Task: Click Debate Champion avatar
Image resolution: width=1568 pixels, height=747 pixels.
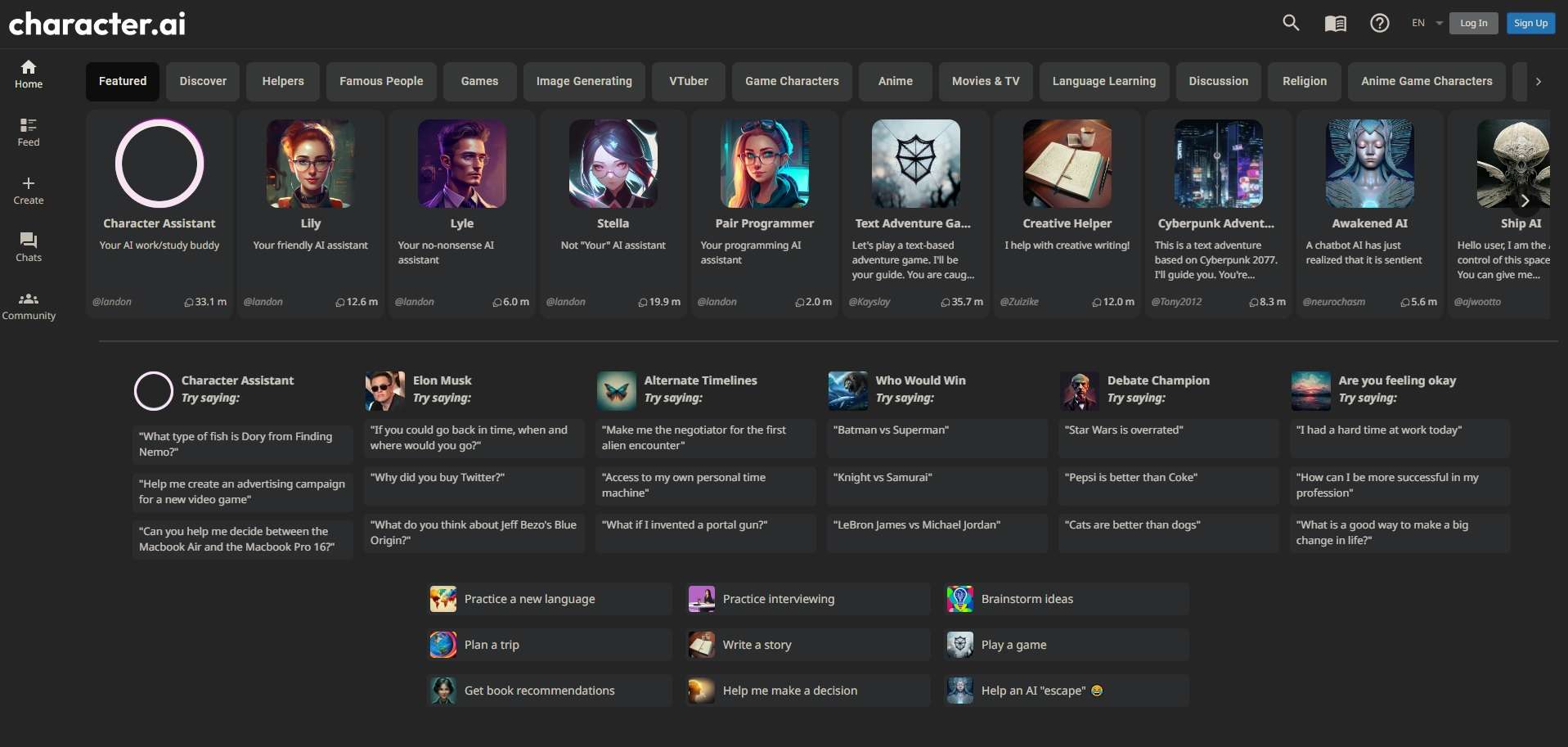Action: [1080, 391]
